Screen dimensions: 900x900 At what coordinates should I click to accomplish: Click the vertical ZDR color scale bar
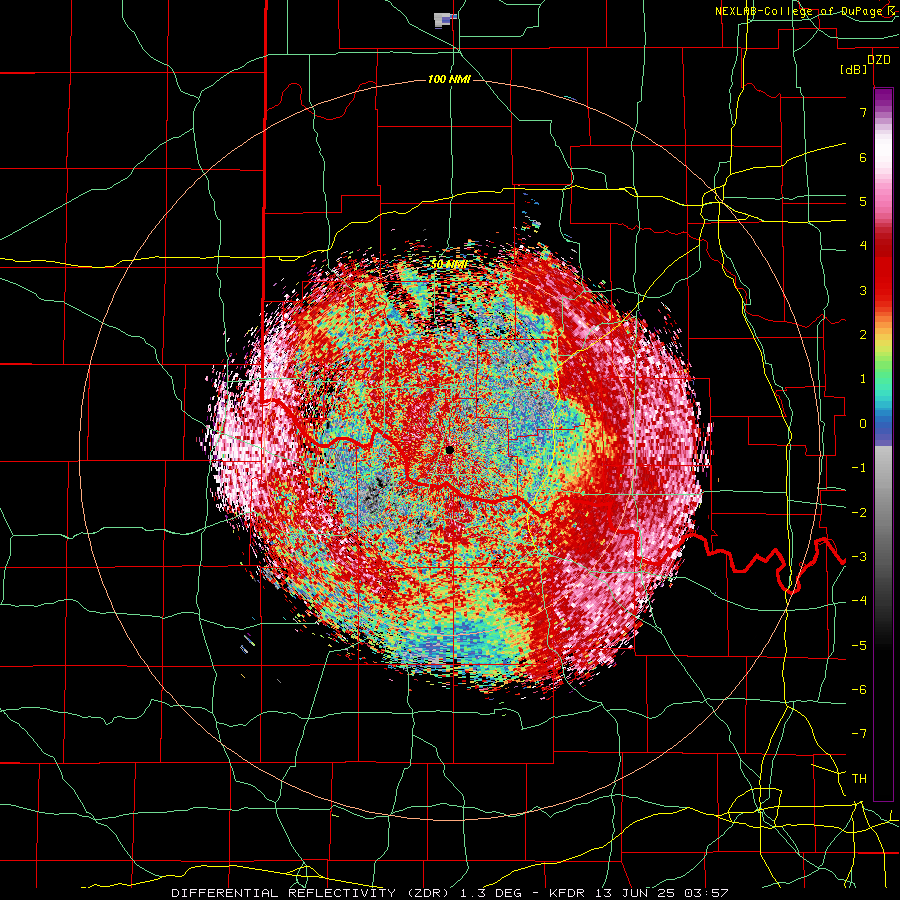coord(883,444)
